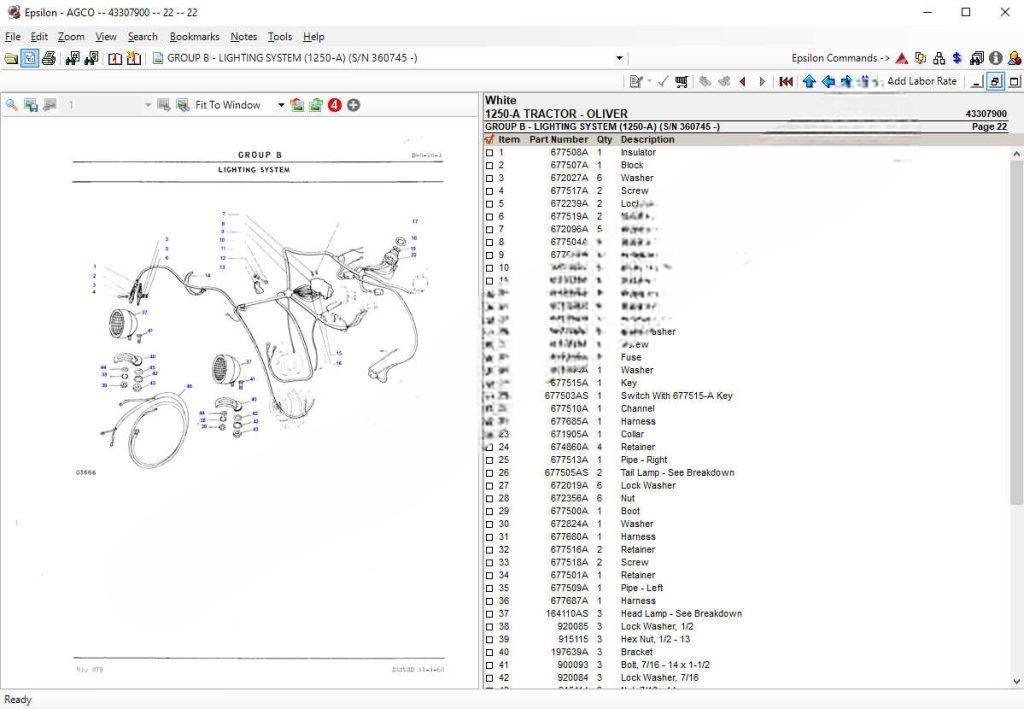Click the dollar sign pricing icon
The height and width of the screenshot is (709, 1024).
tap(957, 58)
